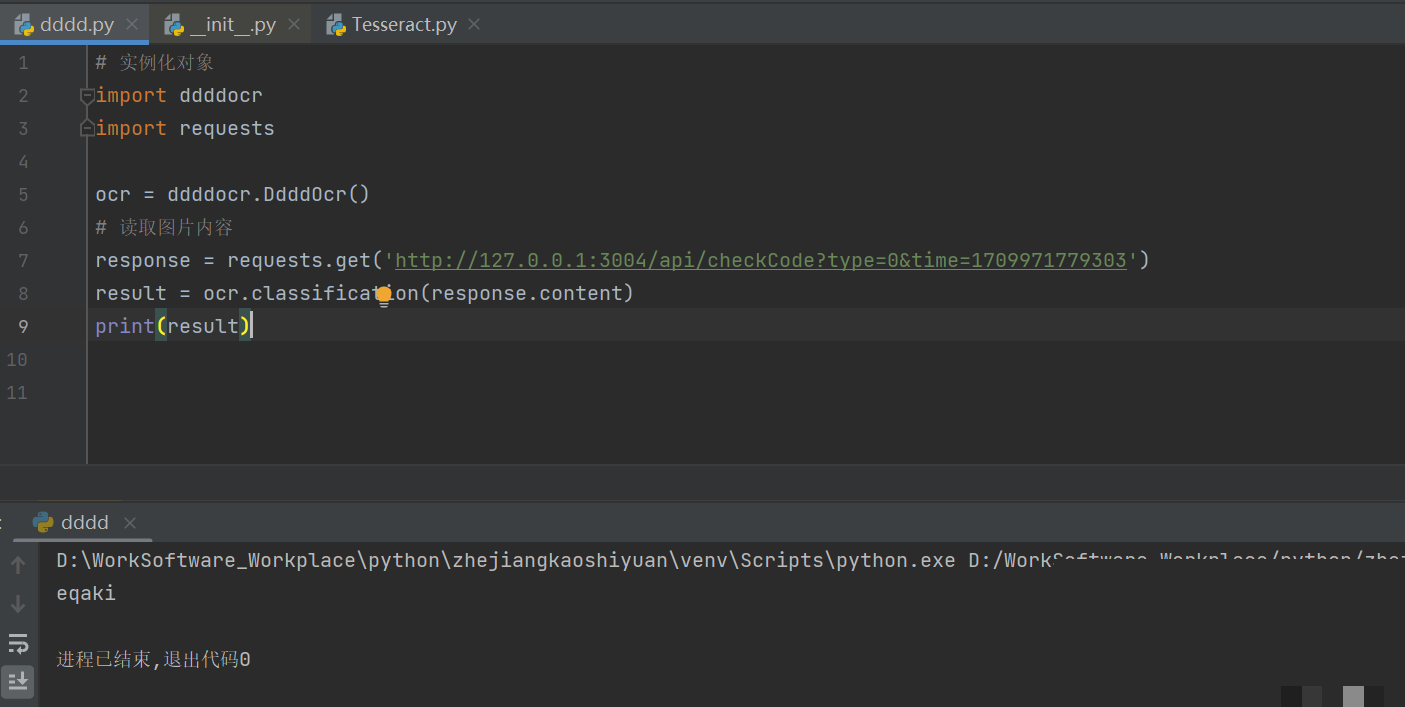Click the Python icon on the Tesseract.py tab

click(336, 25)
